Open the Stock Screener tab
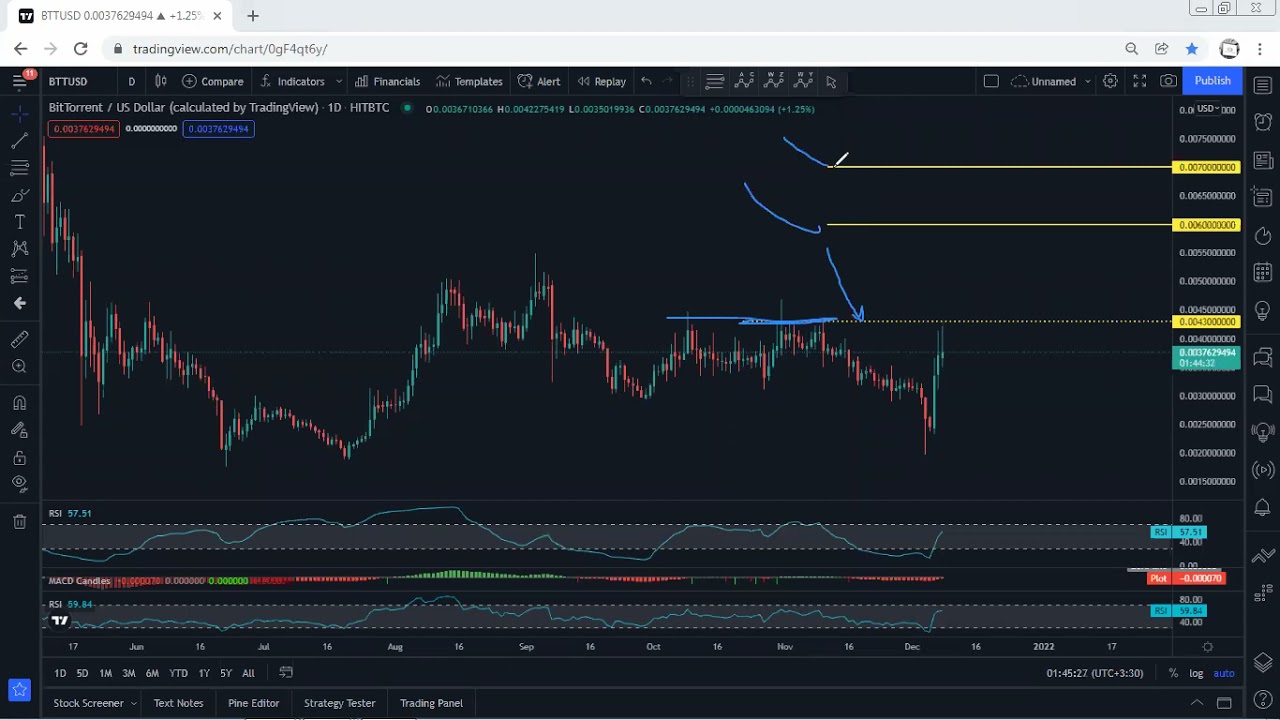The image size is (1280, 720). pyautogui.click(x=88, y=703)
